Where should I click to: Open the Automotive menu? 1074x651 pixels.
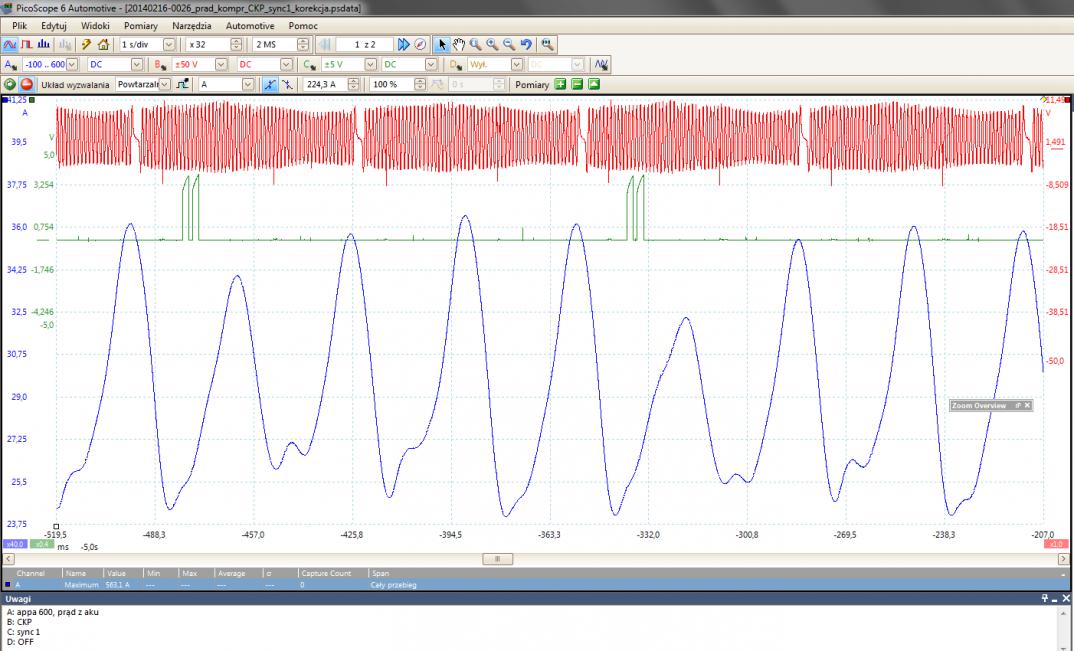(249, 24)
